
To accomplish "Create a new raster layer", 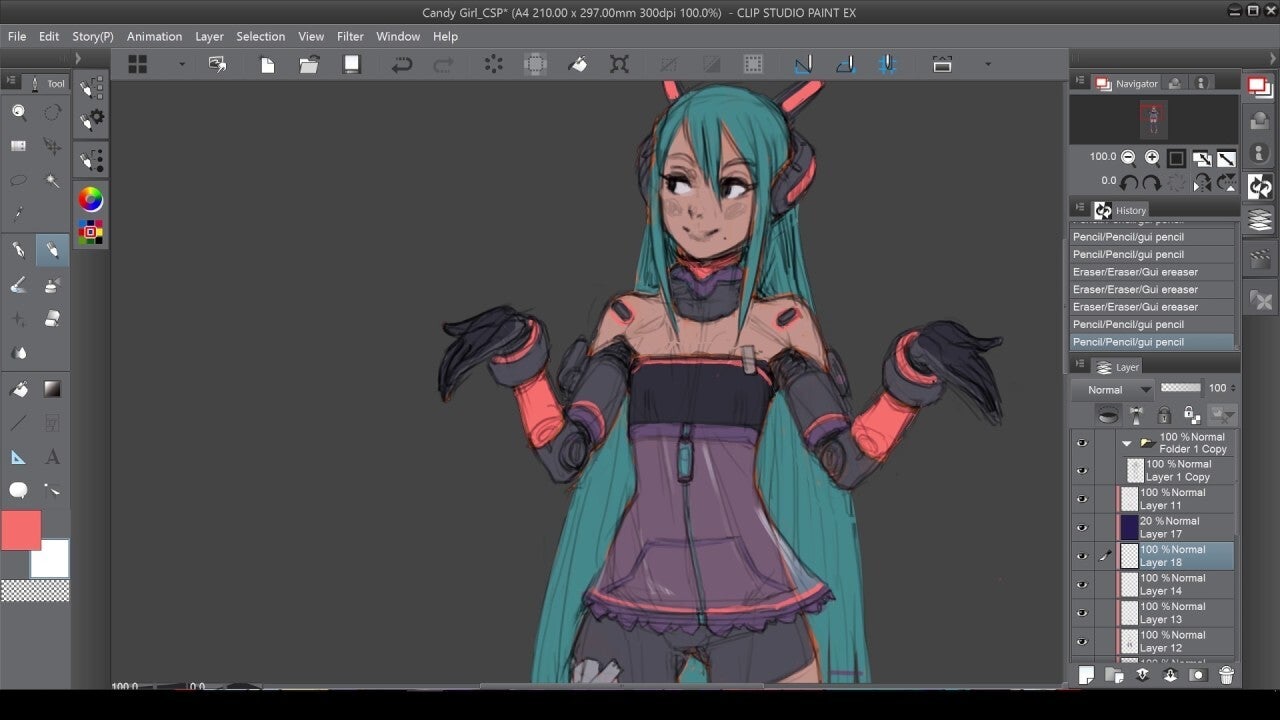I will tap(1087, 675).
